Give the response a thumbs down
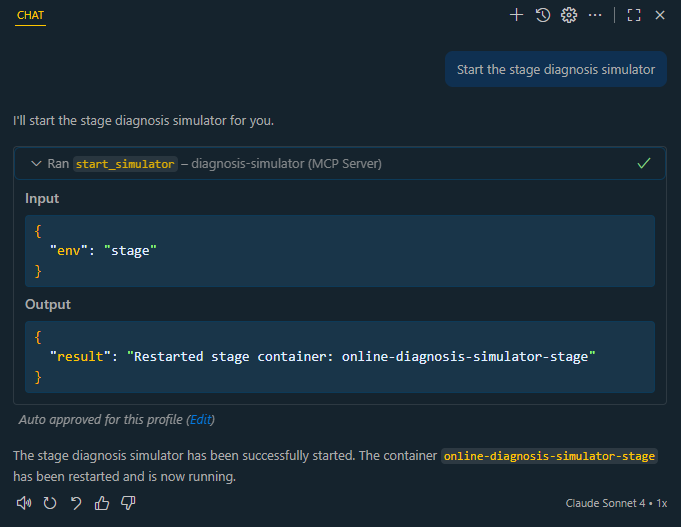 pyautogui.click(x=128, y=503)
